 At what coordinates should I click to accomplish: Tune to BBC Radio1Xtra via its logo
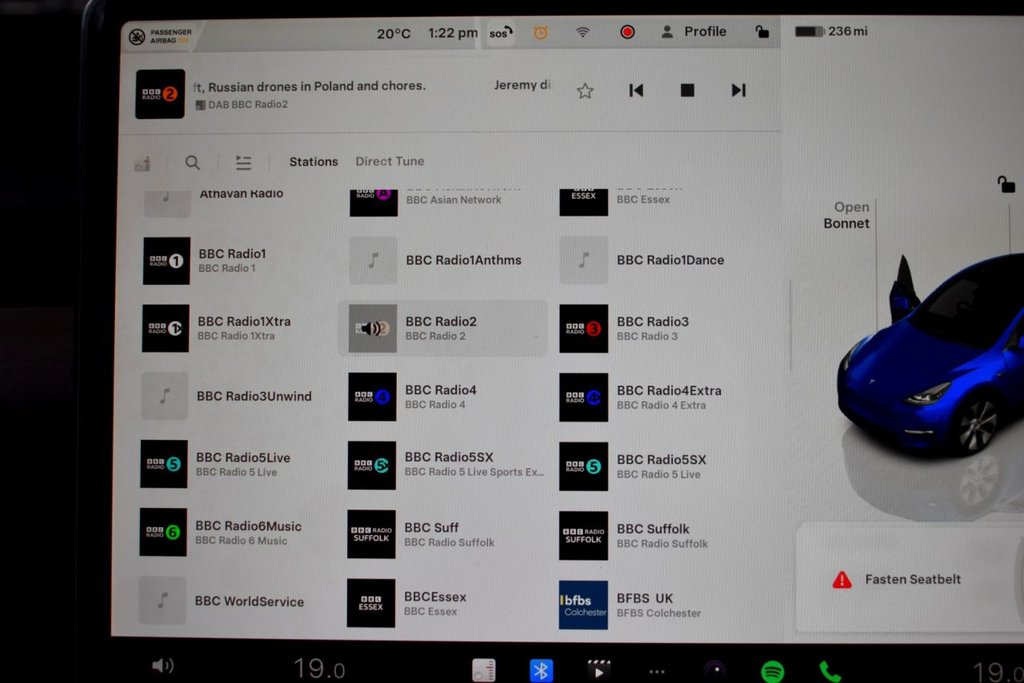tap(166, 328)
